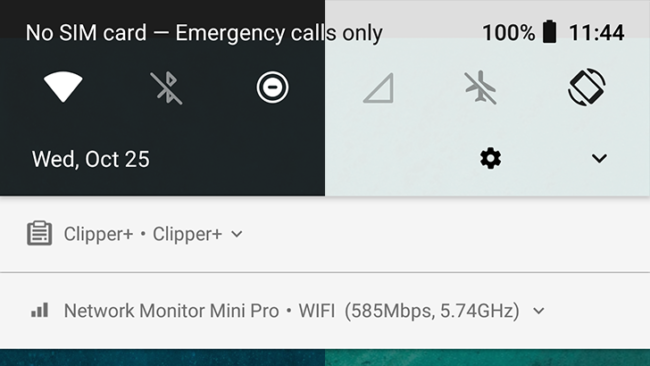Toggle the Wi-Fi quick setting
Viewport: 650px width, 366px height.
click(x=63, y=87)
